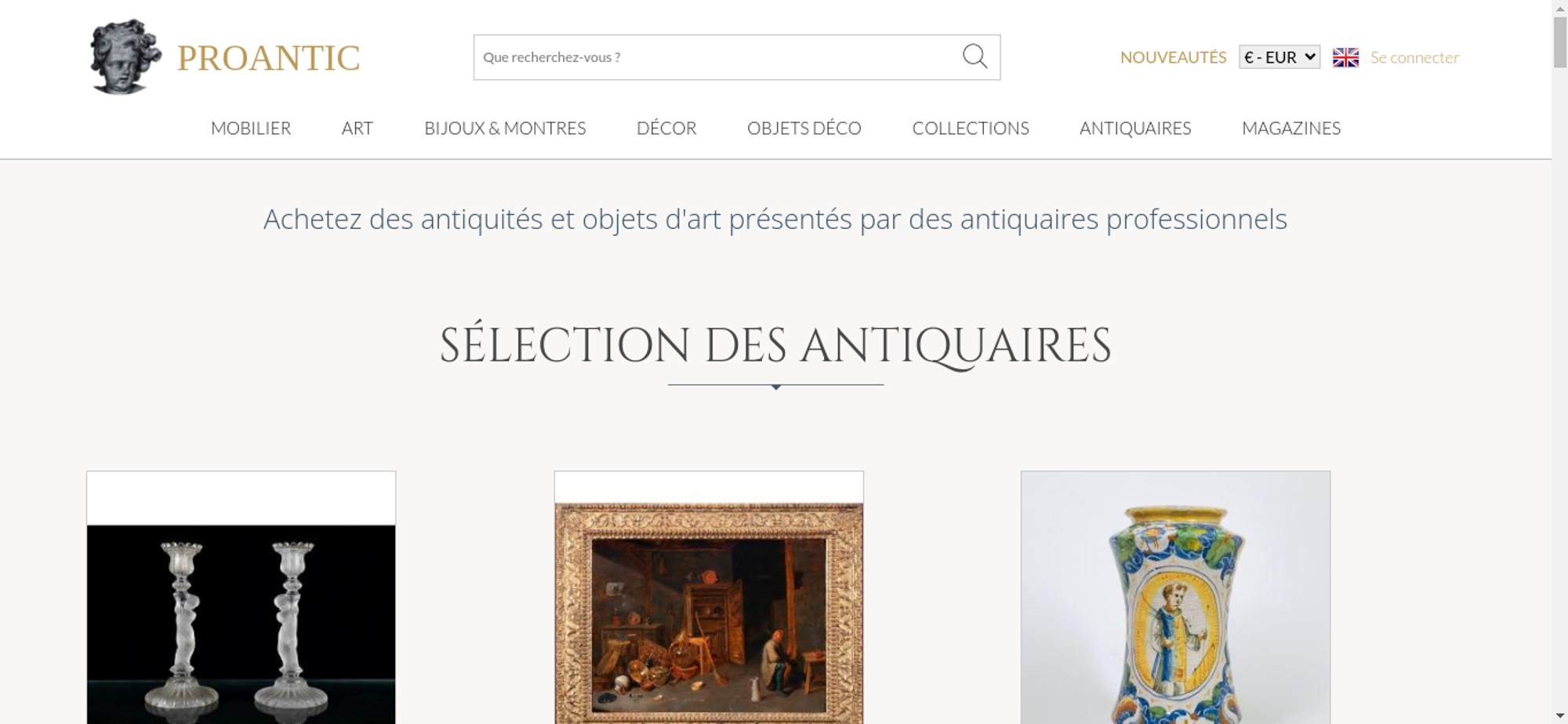This screenshot has width=1568, height=724.
Task: Click the Se connecter login link
Action: point(1414,57)
